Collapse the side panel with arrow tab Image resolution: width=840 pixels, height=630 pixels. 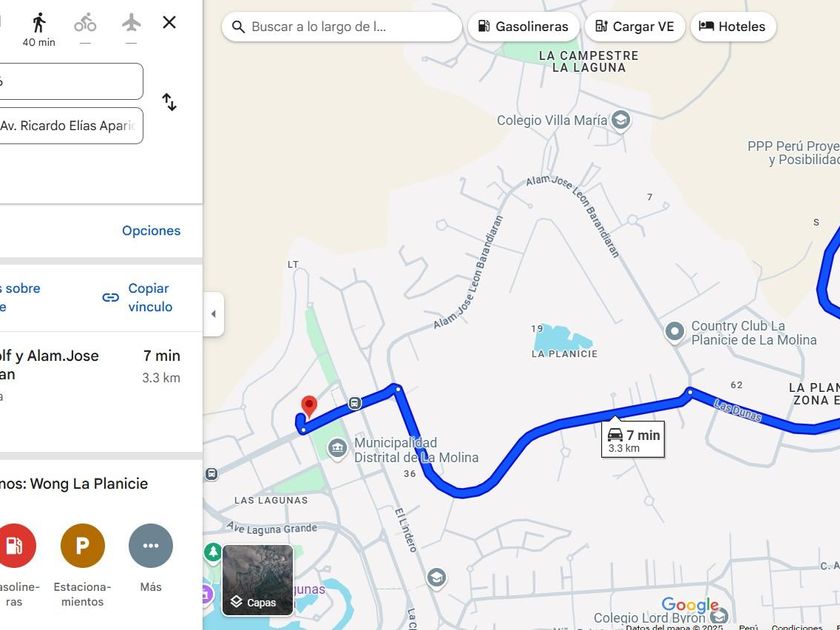pyautogui.click(x=213, y=314)
